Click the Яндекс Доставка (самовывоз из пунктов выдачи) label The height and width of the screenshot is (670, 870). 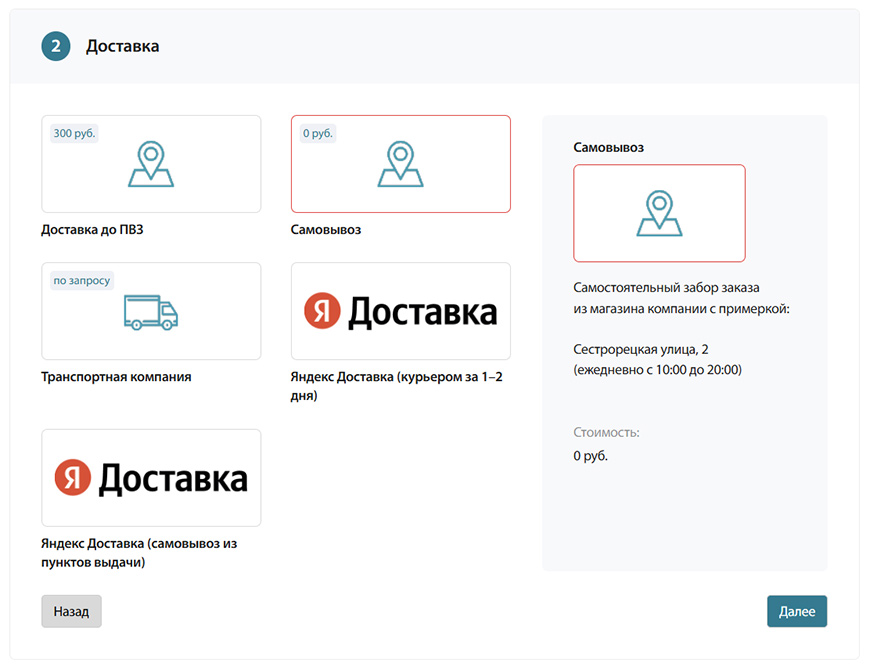pos(139,552)
